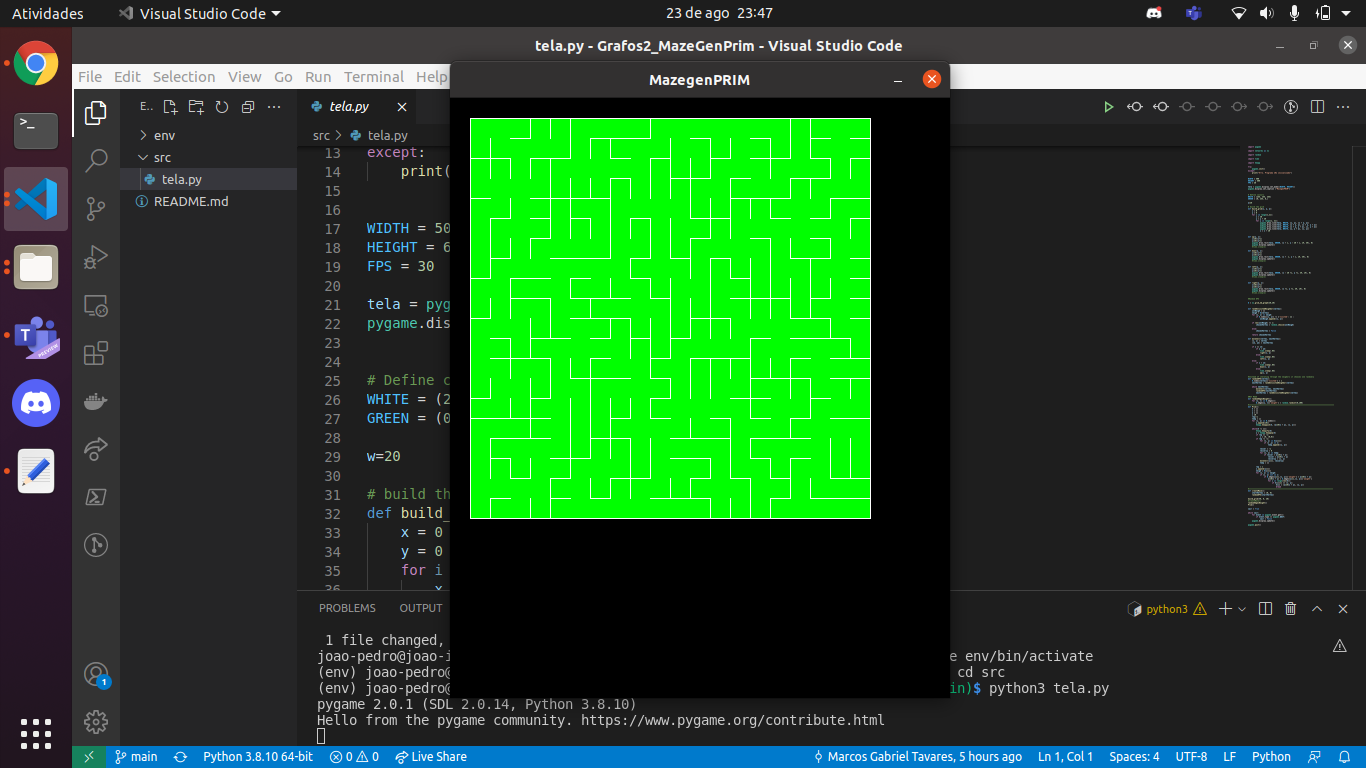This screenshot has height=768, width=1366.
Task: Open the Go menu
Action: pos(283,77)
